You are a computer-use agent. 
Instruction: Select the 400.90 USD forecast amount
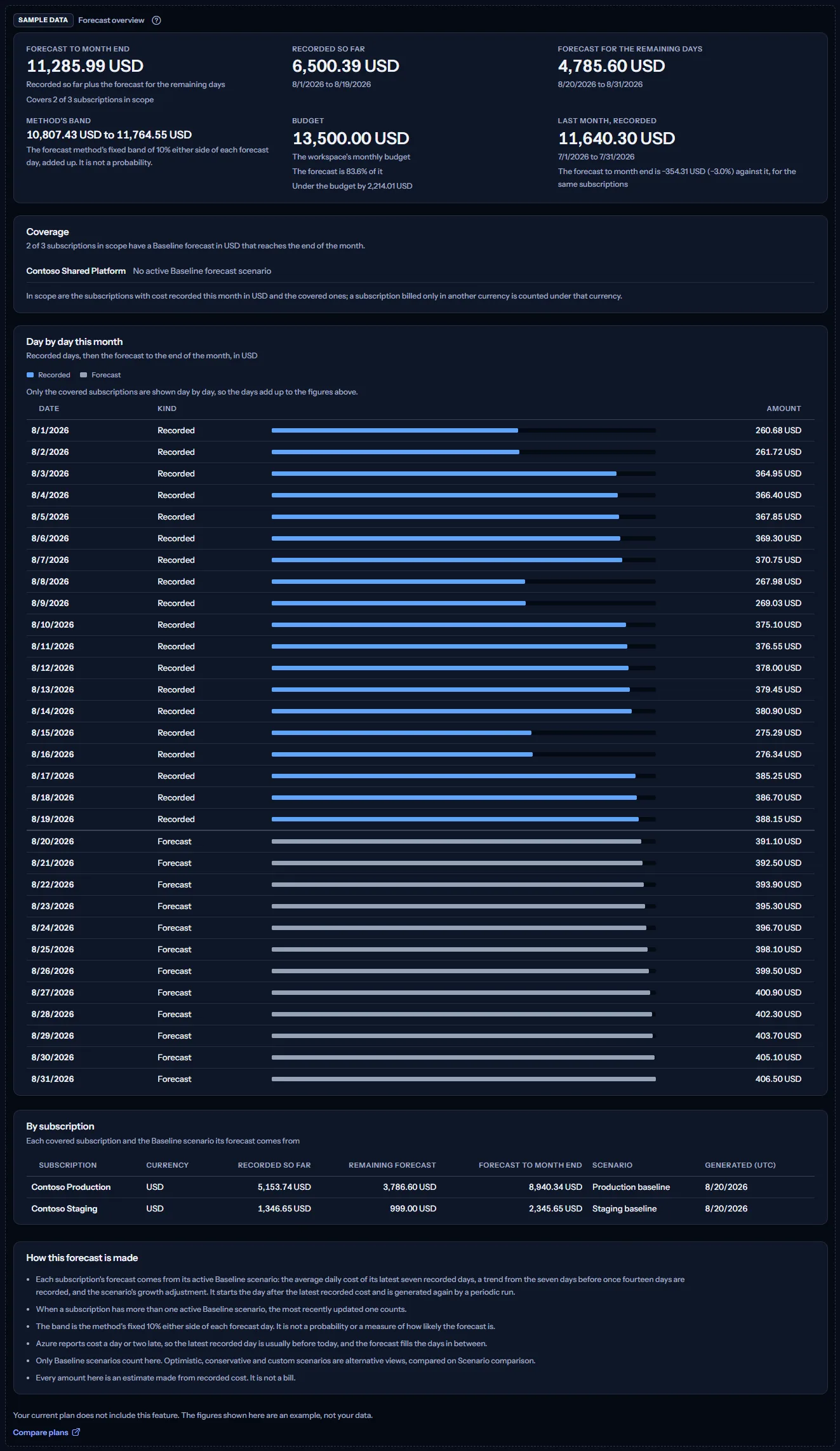[x=778, y=992]
